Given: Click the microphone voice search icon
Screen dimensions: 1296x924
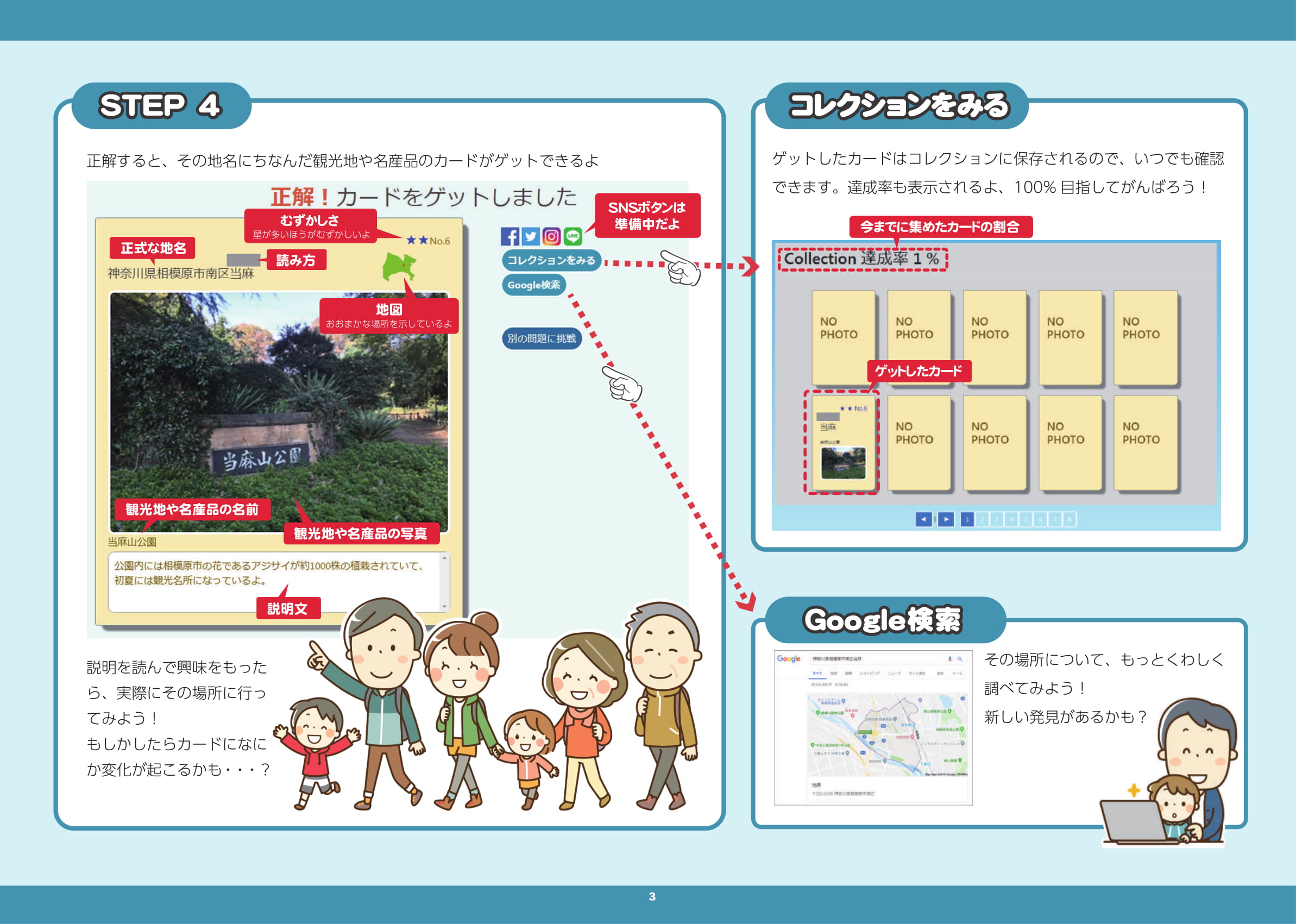Looking at the screenshot, I should [x=949, y=659].
